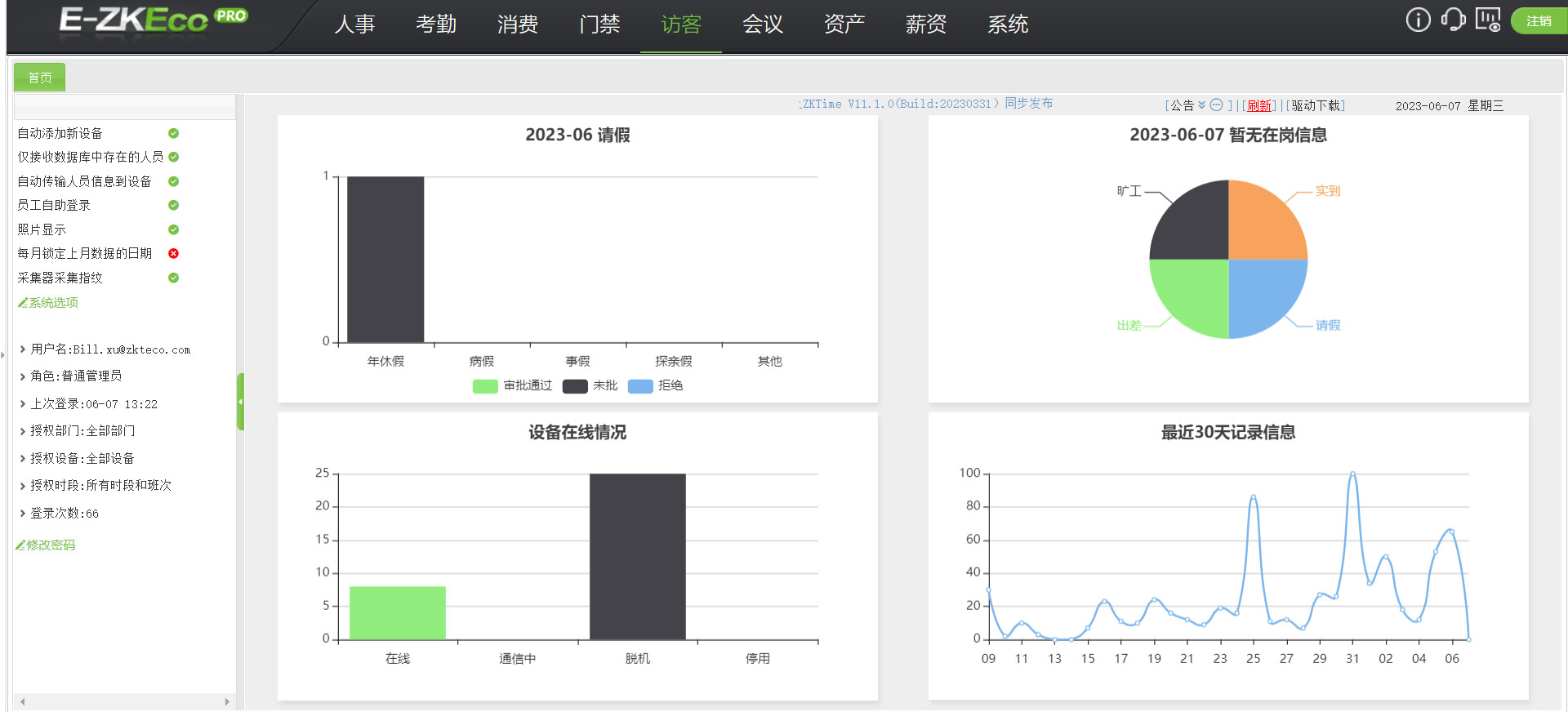Screen dimensions: 1568x712
Task: Toggle status of 仅接收数据库中存在的人员
Action: [x=173, y=157]
